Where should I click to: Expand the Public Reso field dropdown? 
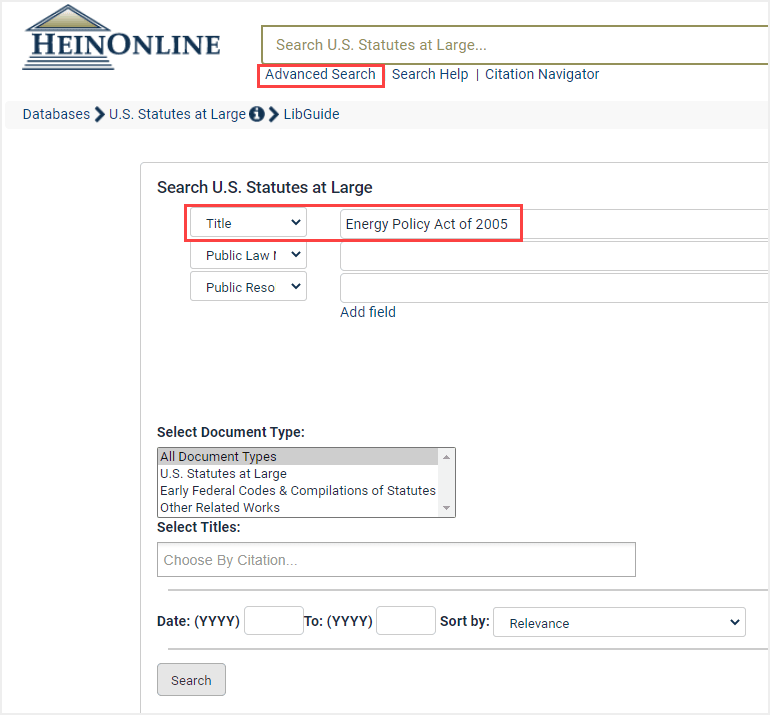[248, 287]
